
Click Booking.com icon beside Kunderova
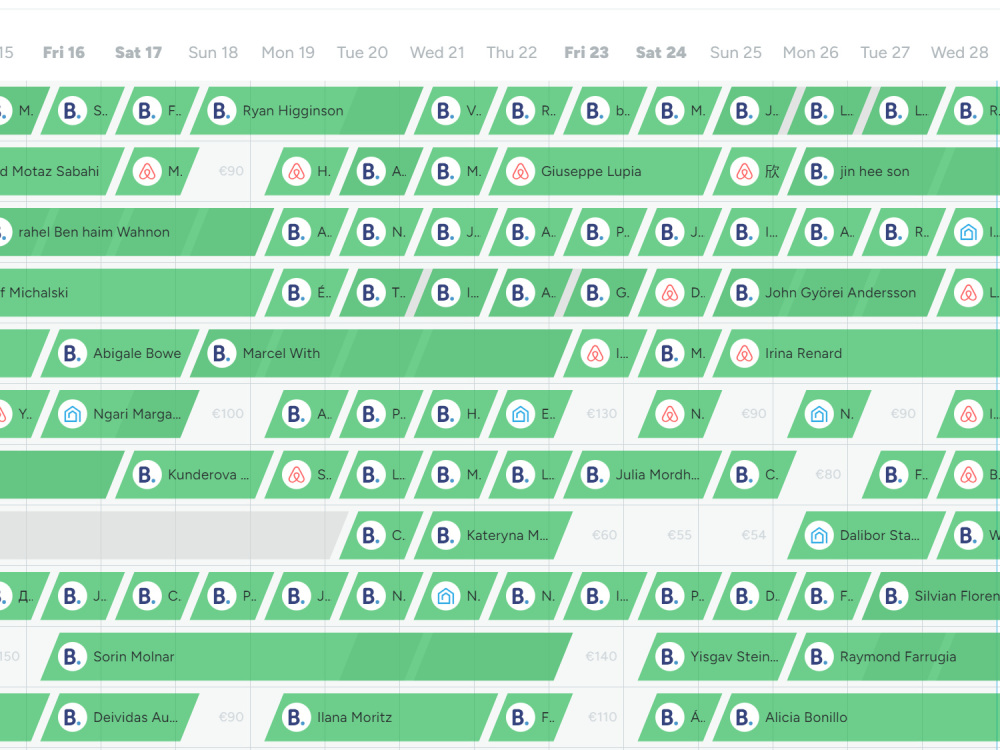pos(147,474)
